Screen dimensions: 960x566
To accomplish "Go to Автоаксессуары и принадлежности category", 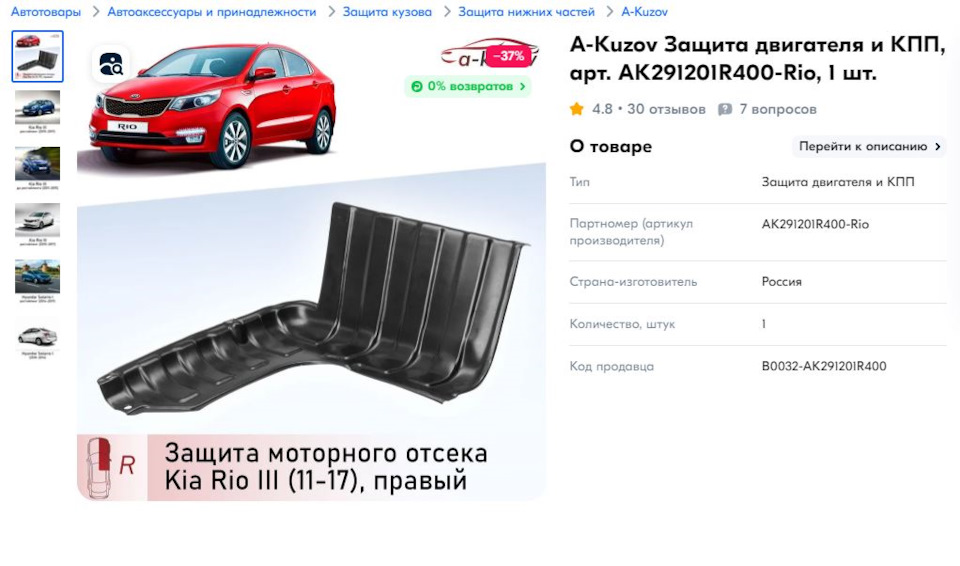I will click(212, 12).
